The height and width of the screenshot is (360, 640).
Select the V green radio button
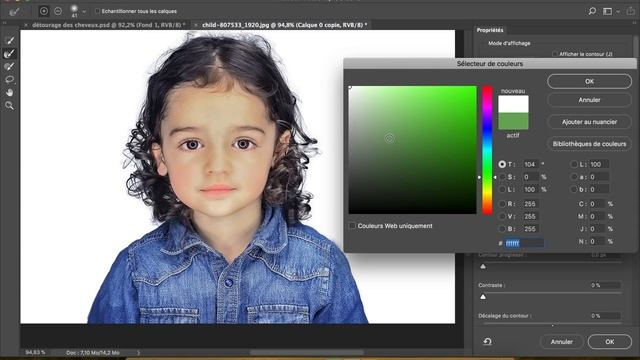click(x=502, y=216)
